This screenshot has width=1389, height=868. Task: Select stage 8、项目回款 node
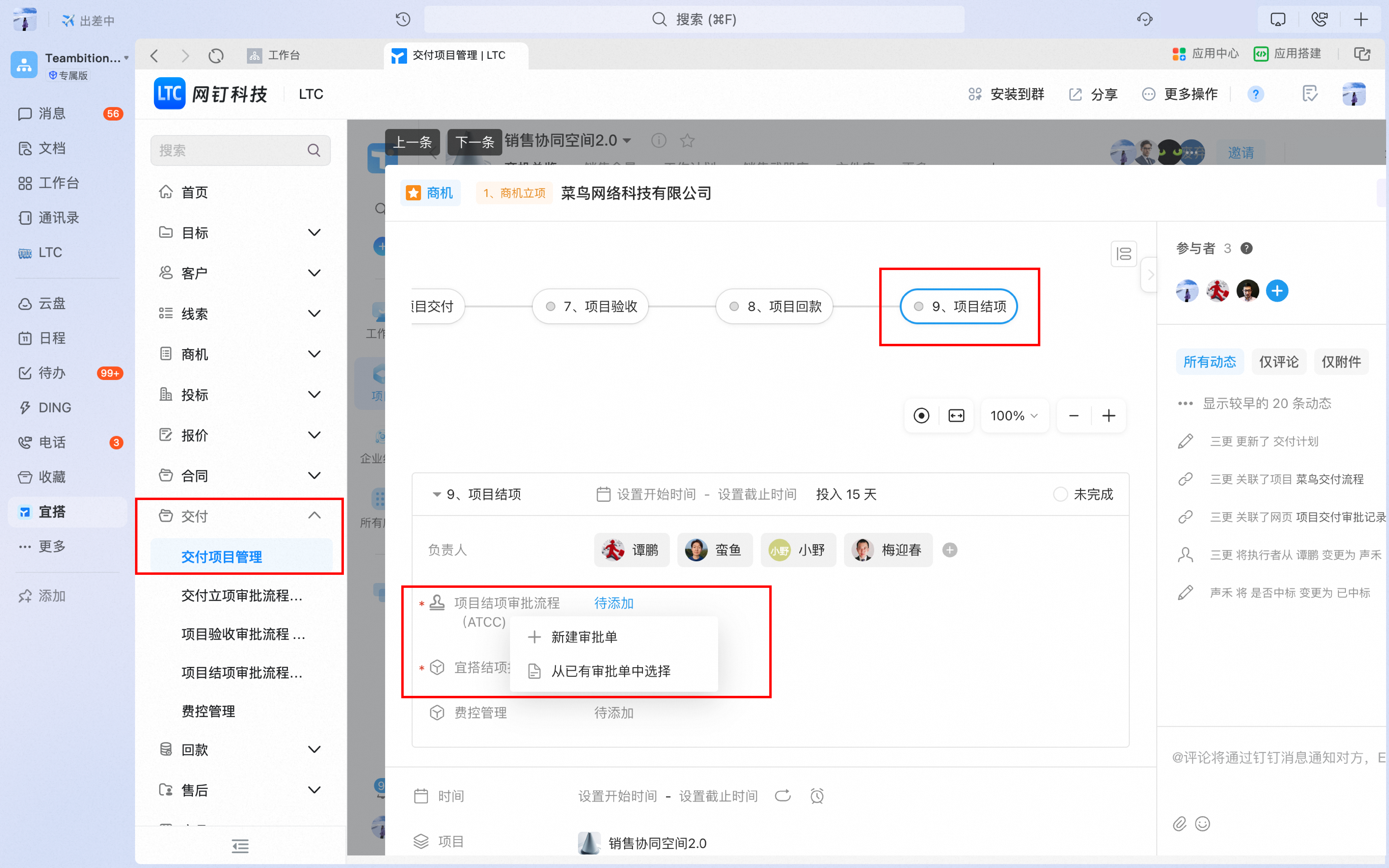pos(774,306)
